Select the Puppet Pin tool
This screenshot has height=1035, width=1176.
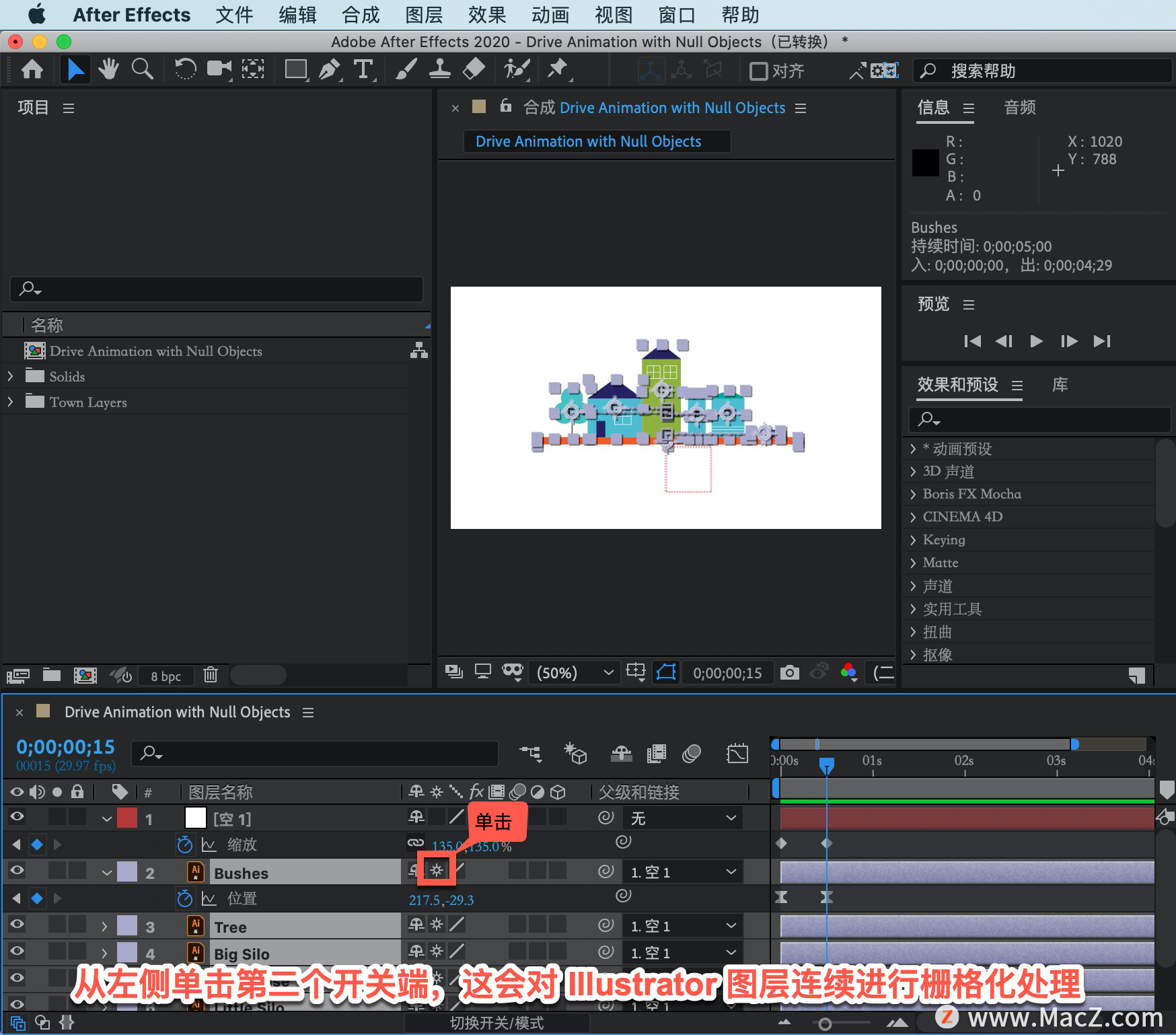pyautogui.click(x=558, y=69)
